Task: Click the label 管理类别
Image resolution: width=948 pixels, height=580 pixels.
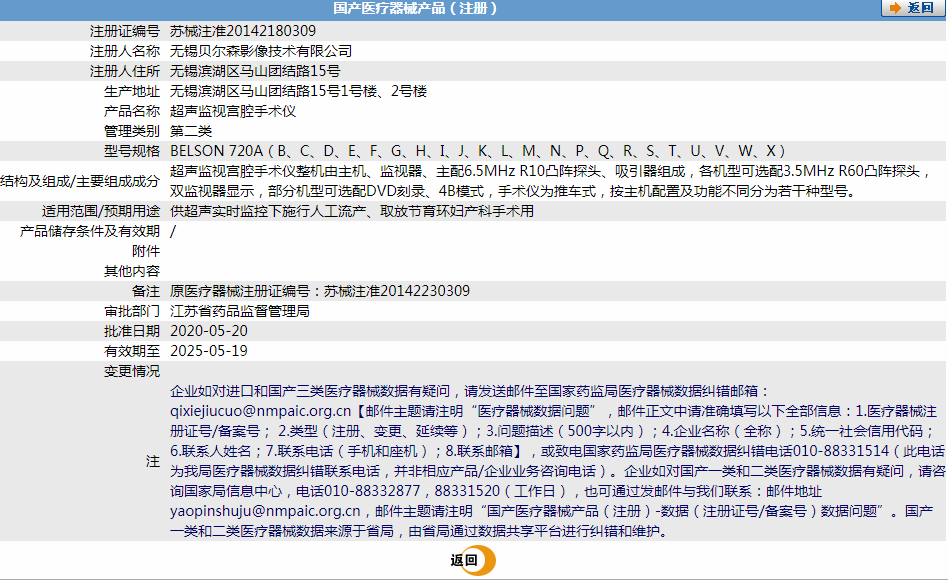Action: pyautogui.click(x=132, y=131)
